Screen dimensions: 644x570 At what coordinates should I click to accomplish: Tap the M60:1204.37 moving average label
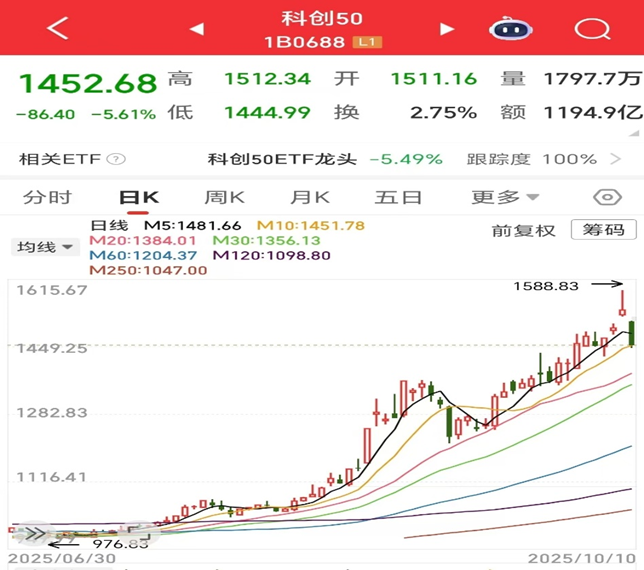[143, 255]
